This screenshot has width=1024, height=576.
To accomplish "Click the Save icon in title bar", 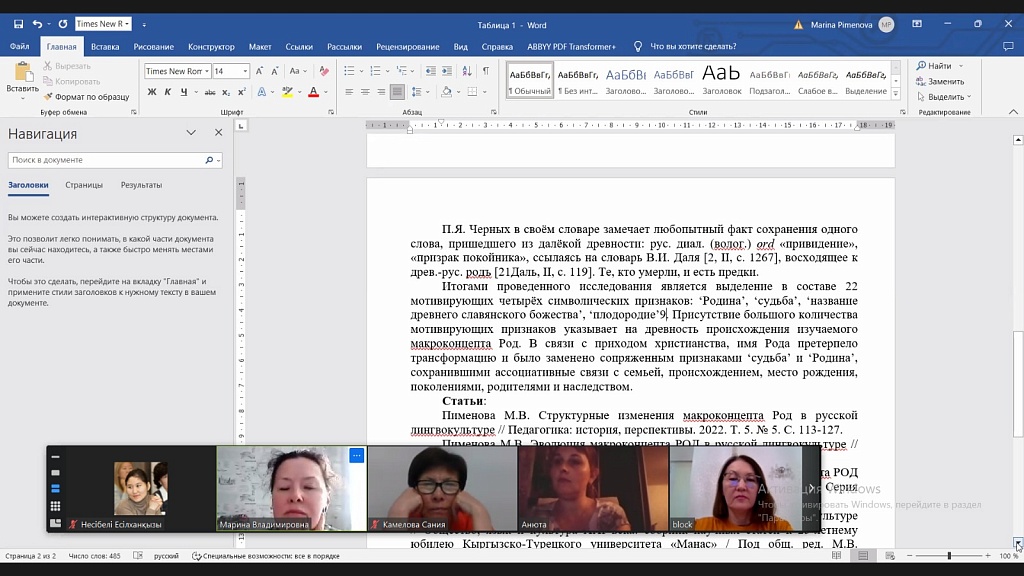I will 18,24.
